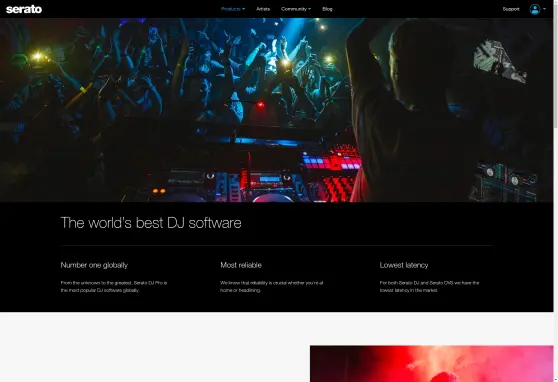Click the Products caret arrow

(243, 9)
